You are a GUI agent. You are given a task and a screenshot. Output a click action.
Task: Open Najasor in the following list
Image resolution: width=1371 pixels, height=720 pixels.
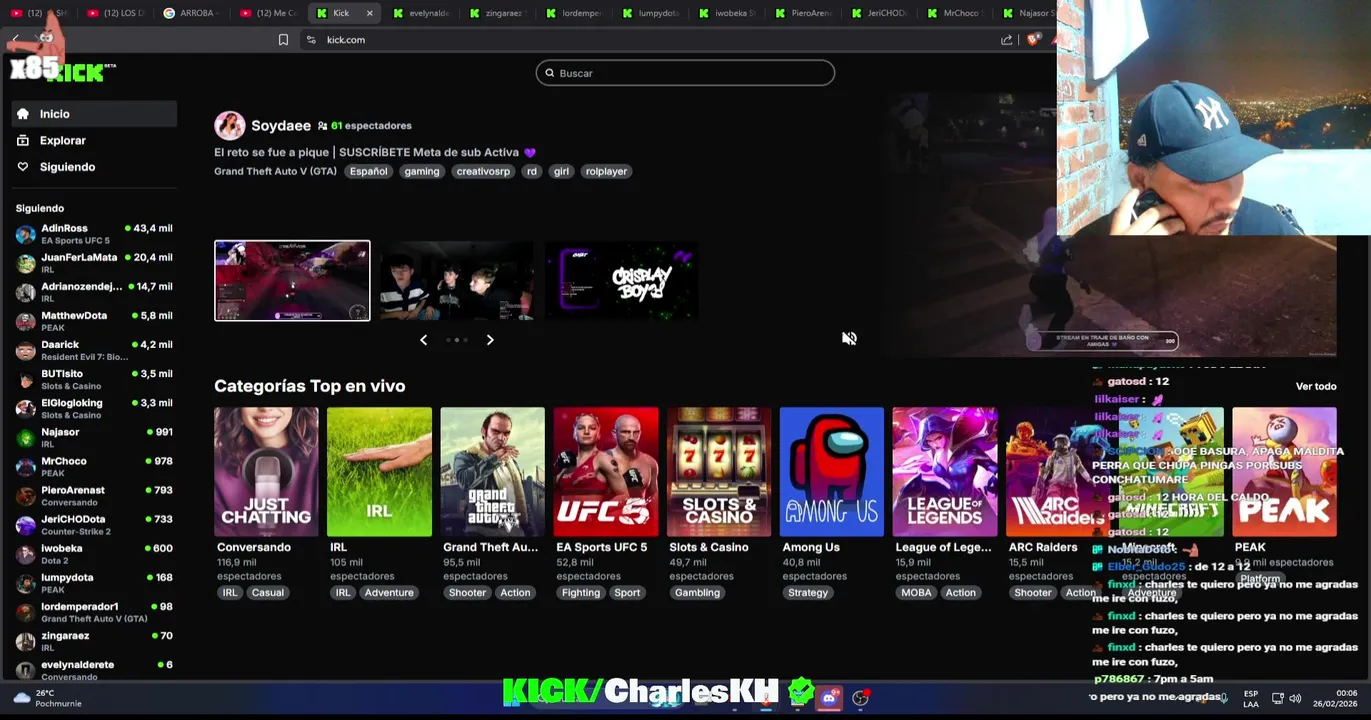point(94,438)
